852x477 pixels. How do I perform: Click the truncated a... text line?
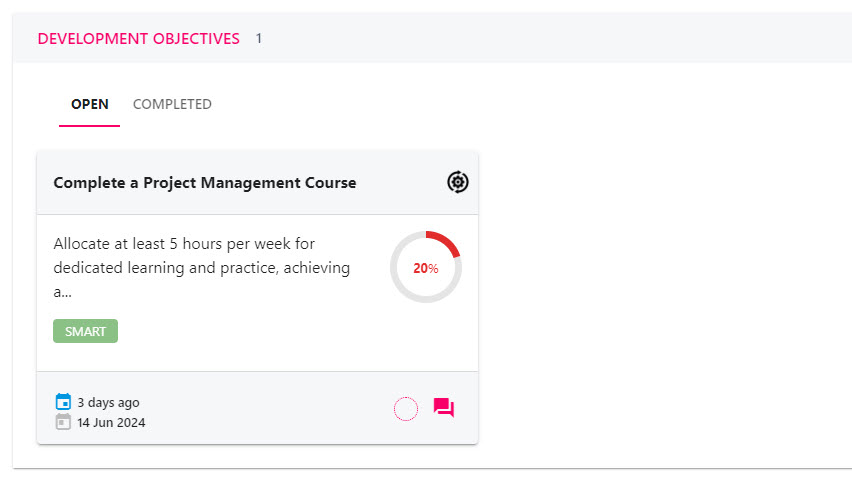[62, 292]
